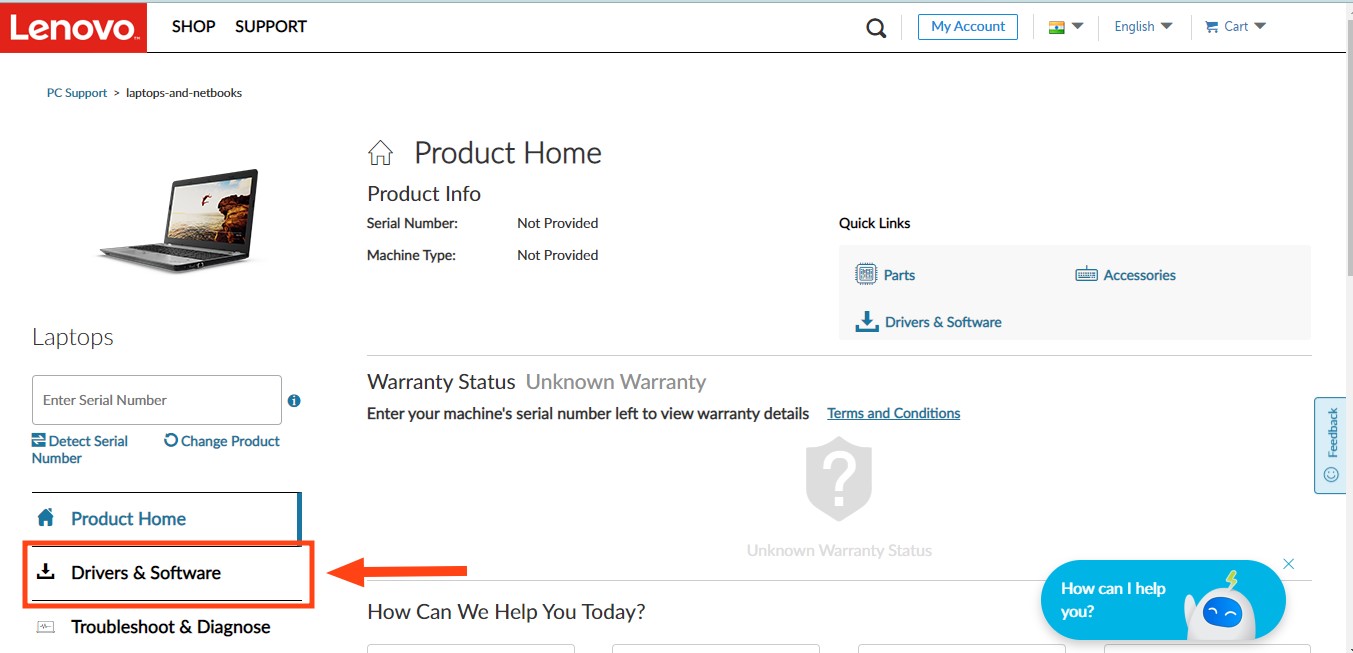Open the English language dropdown
Image resolution: width=1353 pixels, height=653 pixels.
[x=1143, y=27]
